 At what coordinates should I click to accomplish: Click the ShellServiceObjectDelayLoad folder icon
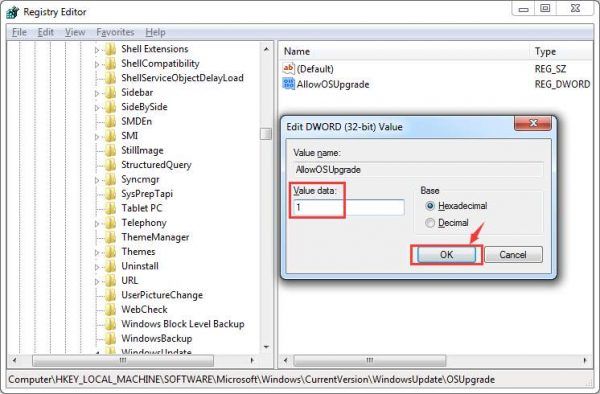[x=110, y=78]
